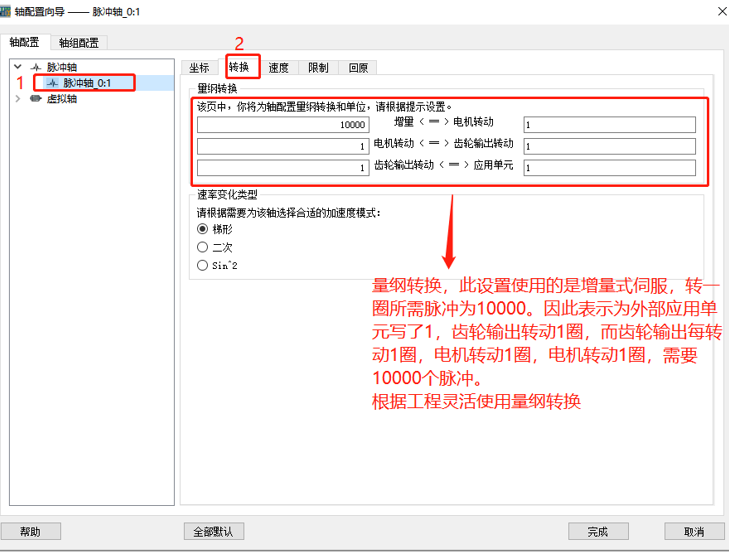Click the 电机转动 field right of 增量
Image resolution: width=729 pixels, height=552 pixels.
610,125
